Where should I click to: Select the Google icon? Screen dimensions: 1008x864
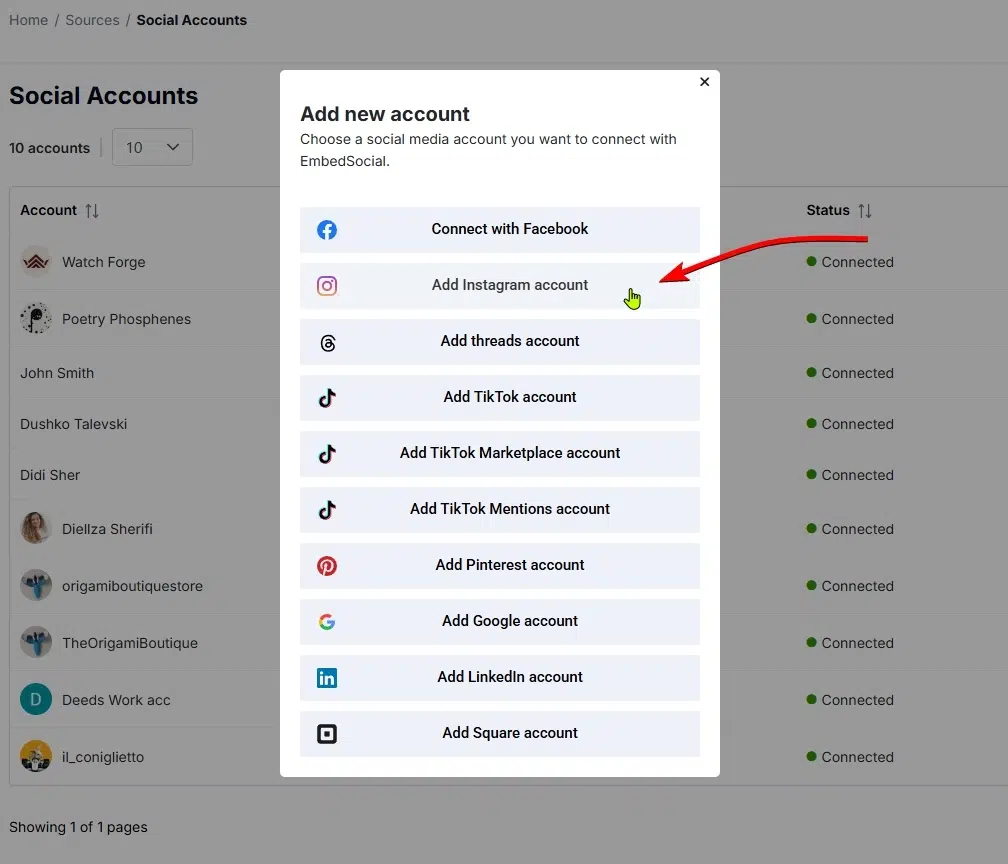(x=327, y=621)
